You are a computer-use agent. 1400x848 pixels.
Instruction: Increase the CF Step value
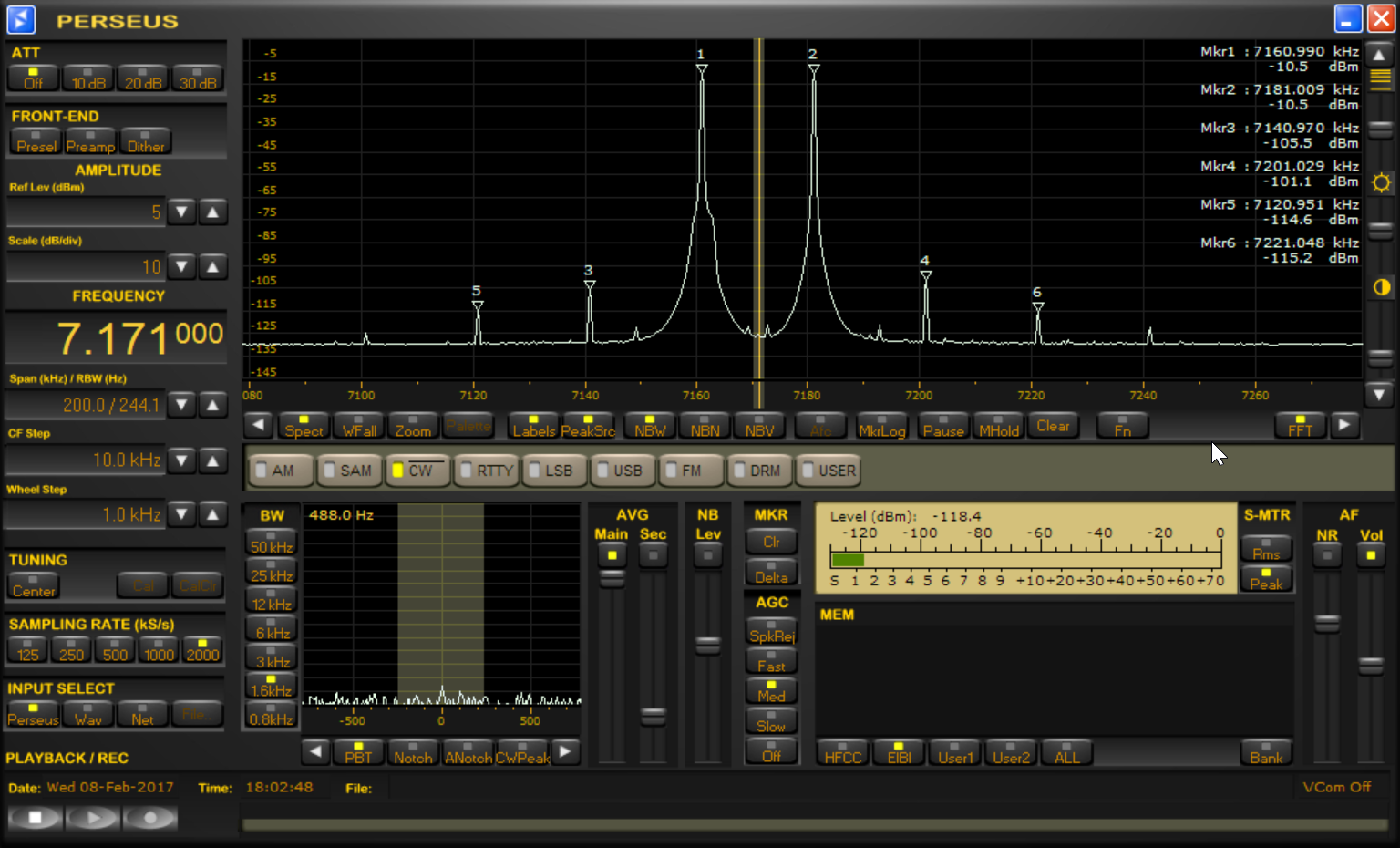(212, 460)
